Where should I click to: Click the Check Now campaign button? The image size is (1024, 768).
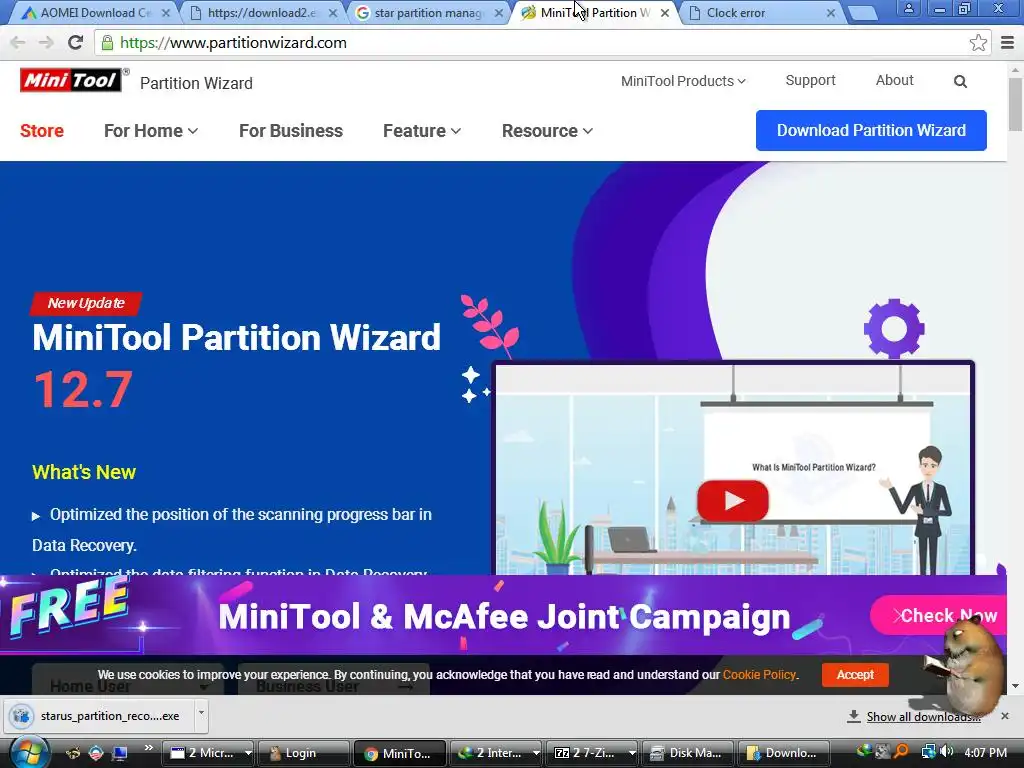click(938, 615)
